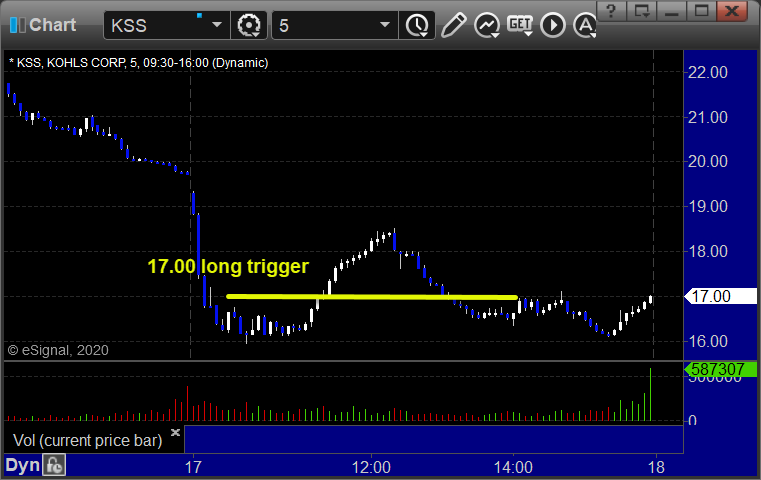The width and height of the screenshot is (761, 480).
Task: Open the time template clock icon
Action: [417, 25]
